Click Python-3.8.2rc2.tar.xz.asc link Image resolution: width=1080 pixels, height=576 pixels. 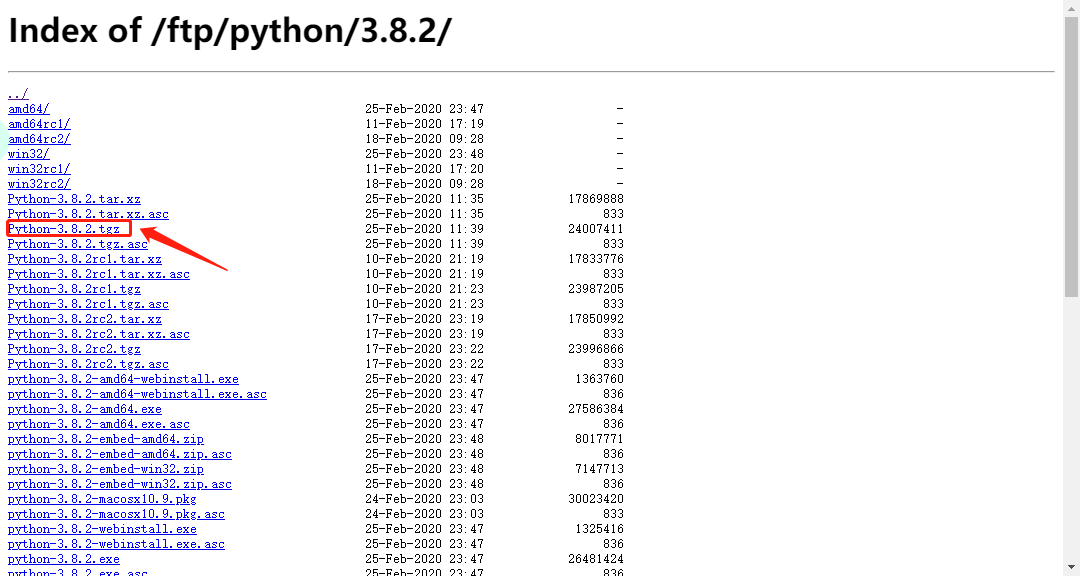click(99, 334)
